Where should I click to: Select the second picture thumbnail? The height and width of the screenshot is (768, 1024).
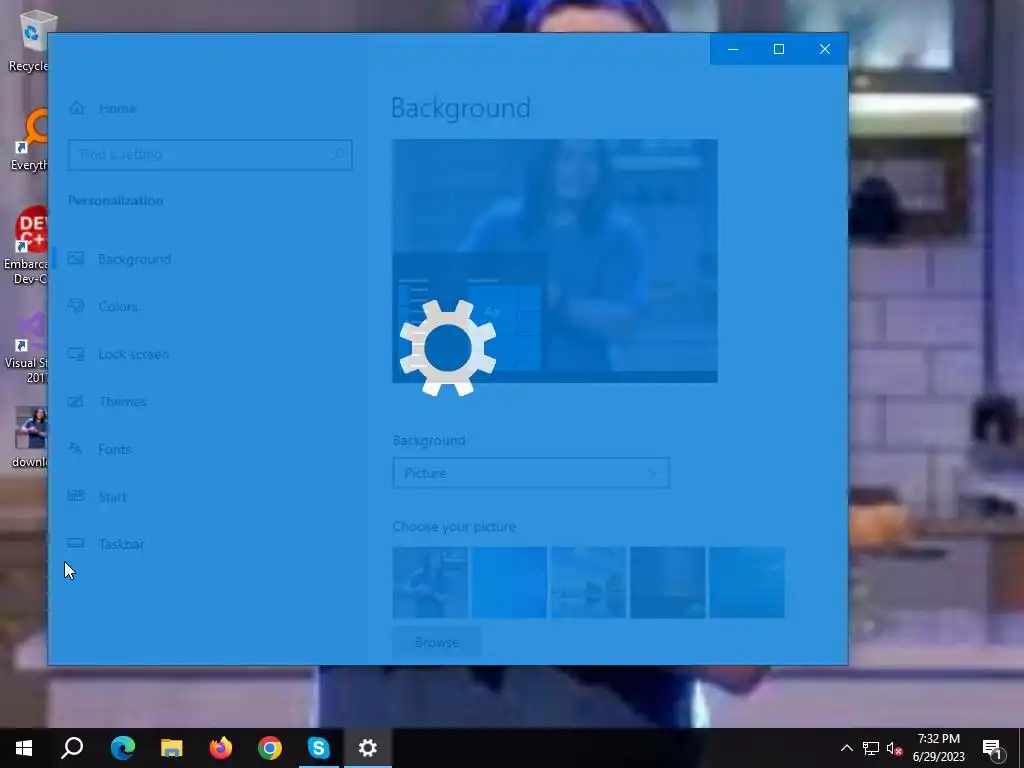pos(509,583)
